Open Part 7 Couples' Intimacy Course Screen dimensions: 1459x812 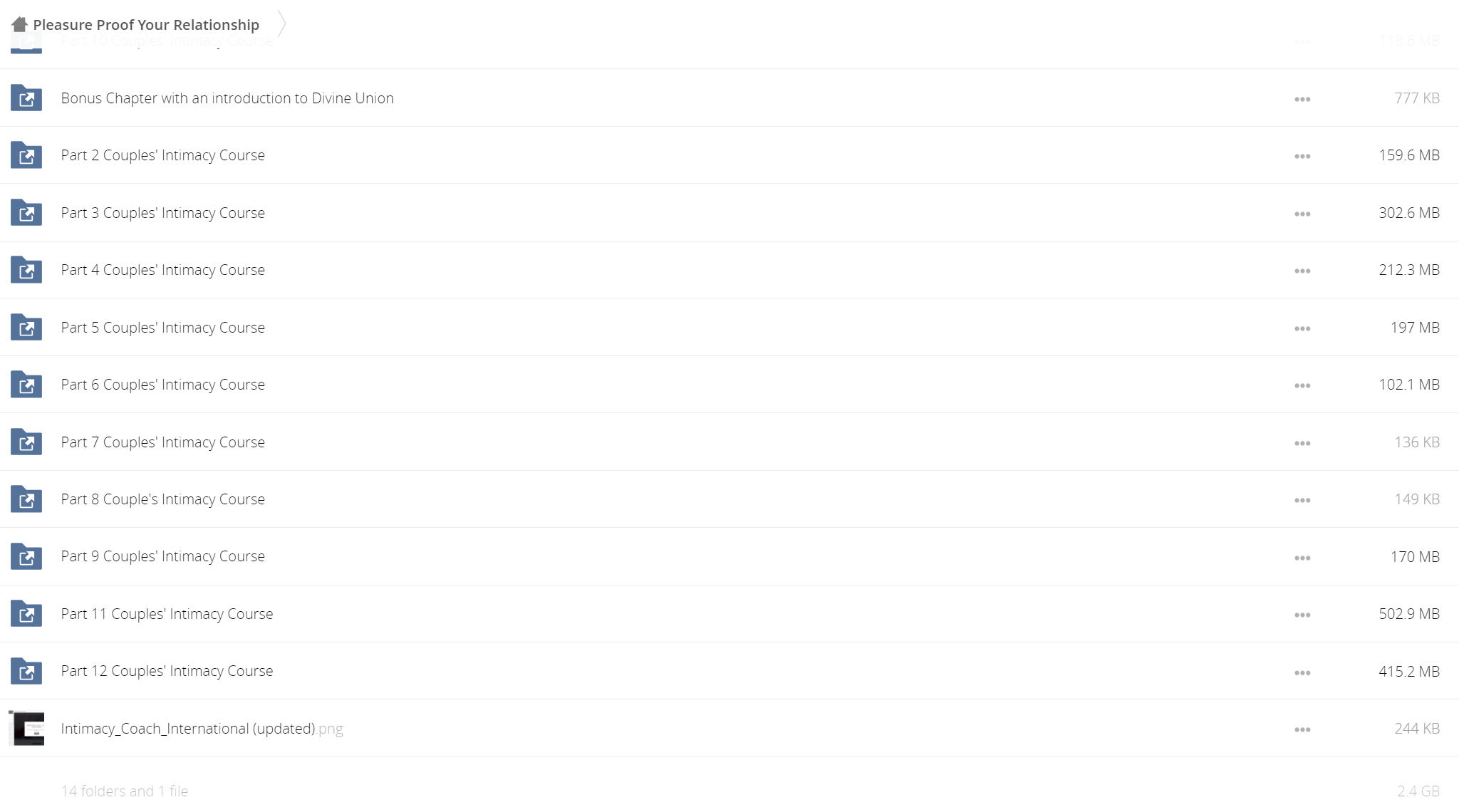pyautogui.click(x=162, y=442)
